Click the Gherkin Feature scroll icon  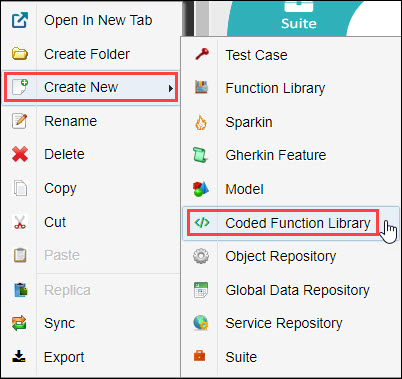point(200,155)
